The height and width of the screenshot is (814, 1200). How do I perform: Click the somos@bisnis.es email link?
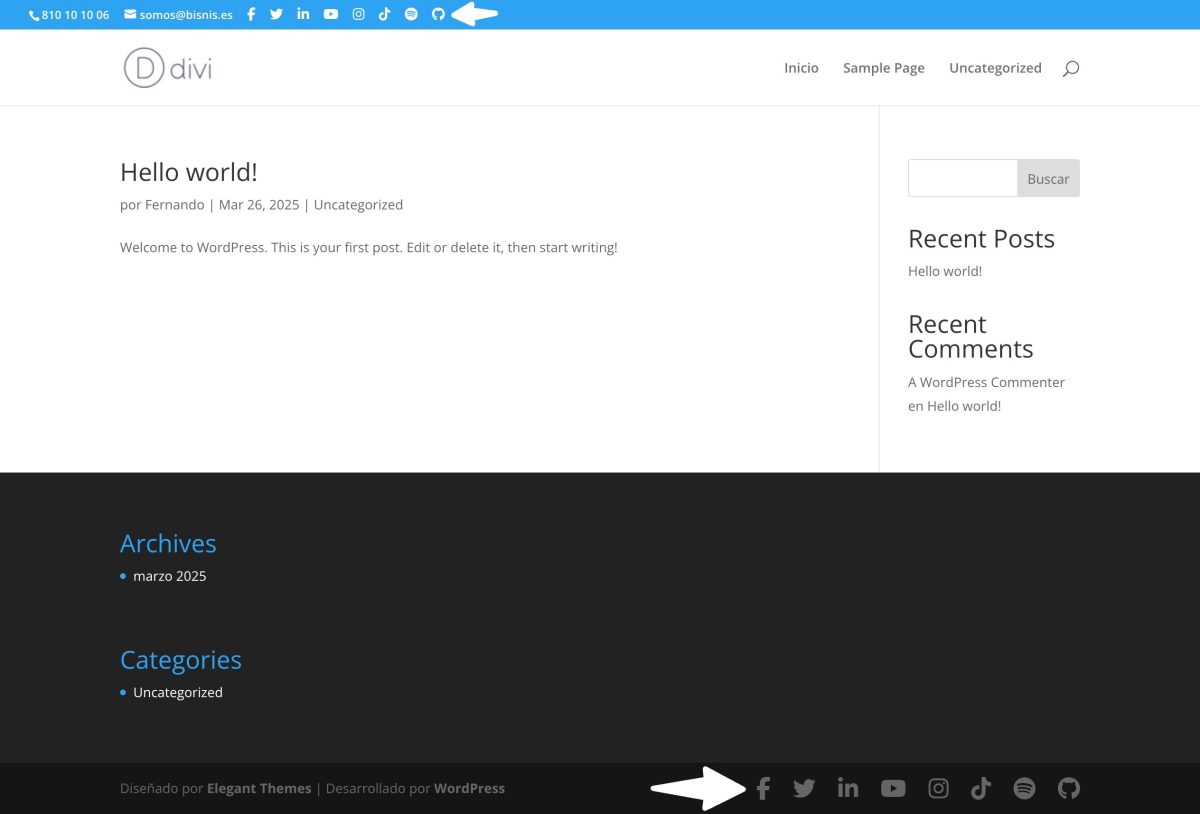pyautogui.click(x=186, y=15)
